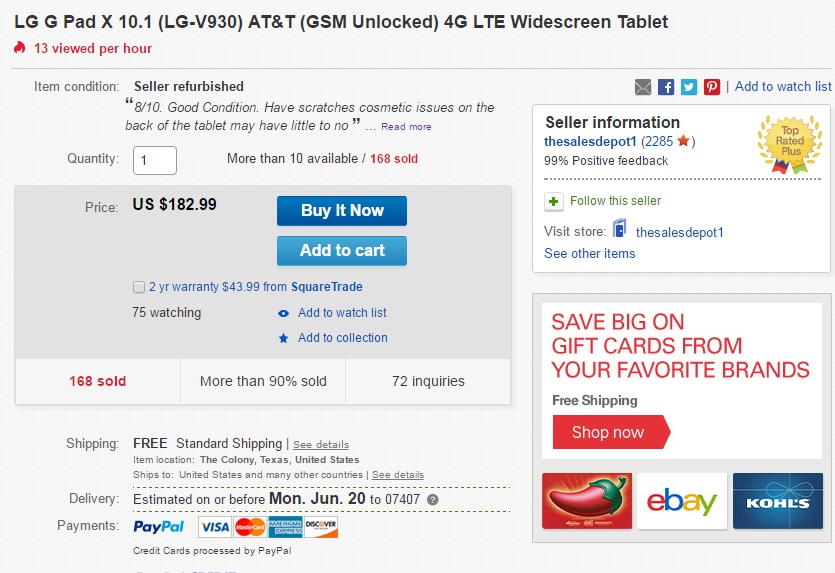This screenshot has width=835, height=573.
Task: Click Shop now in gift card ad
Action: [609, 433]
